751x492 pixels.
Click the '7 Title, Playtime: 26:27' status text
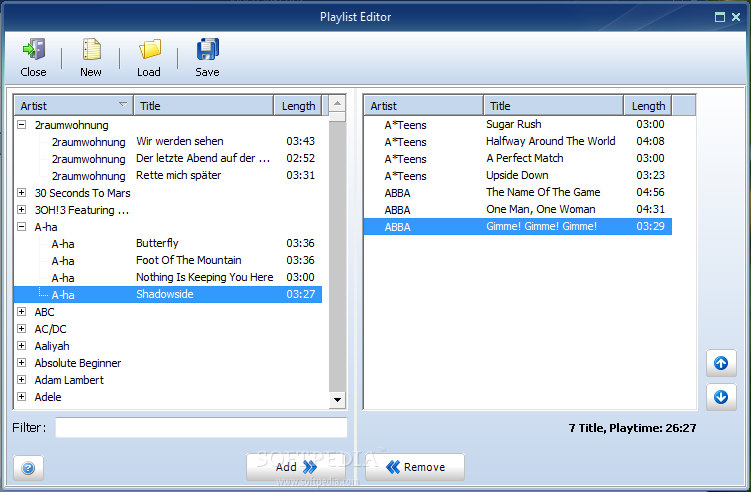(x=632, y=428)
